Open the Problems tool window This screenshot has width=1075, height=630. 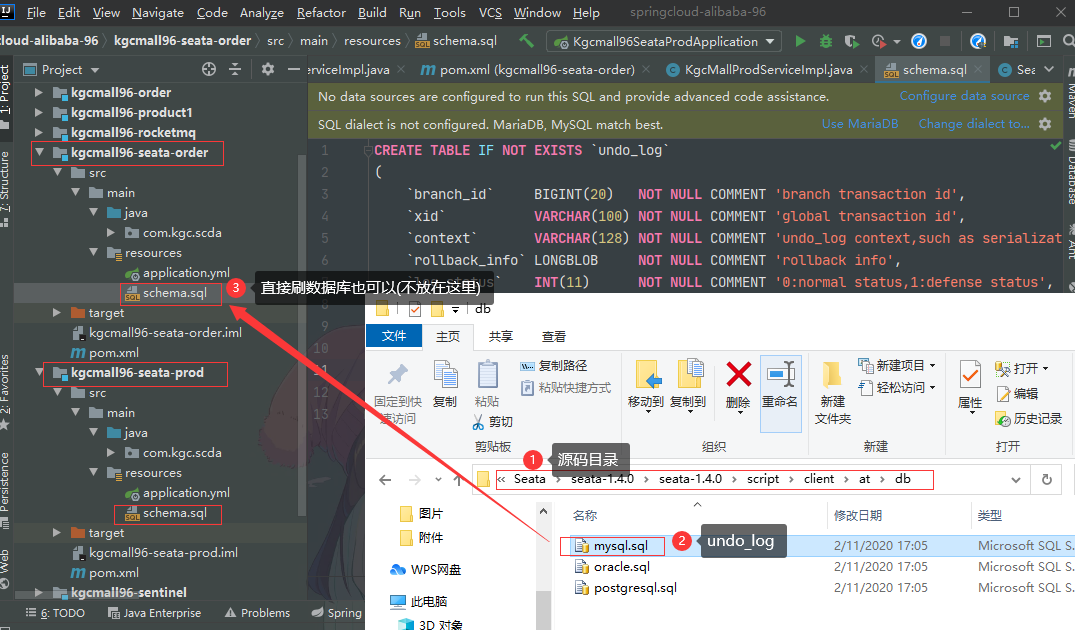coord(257,613)
